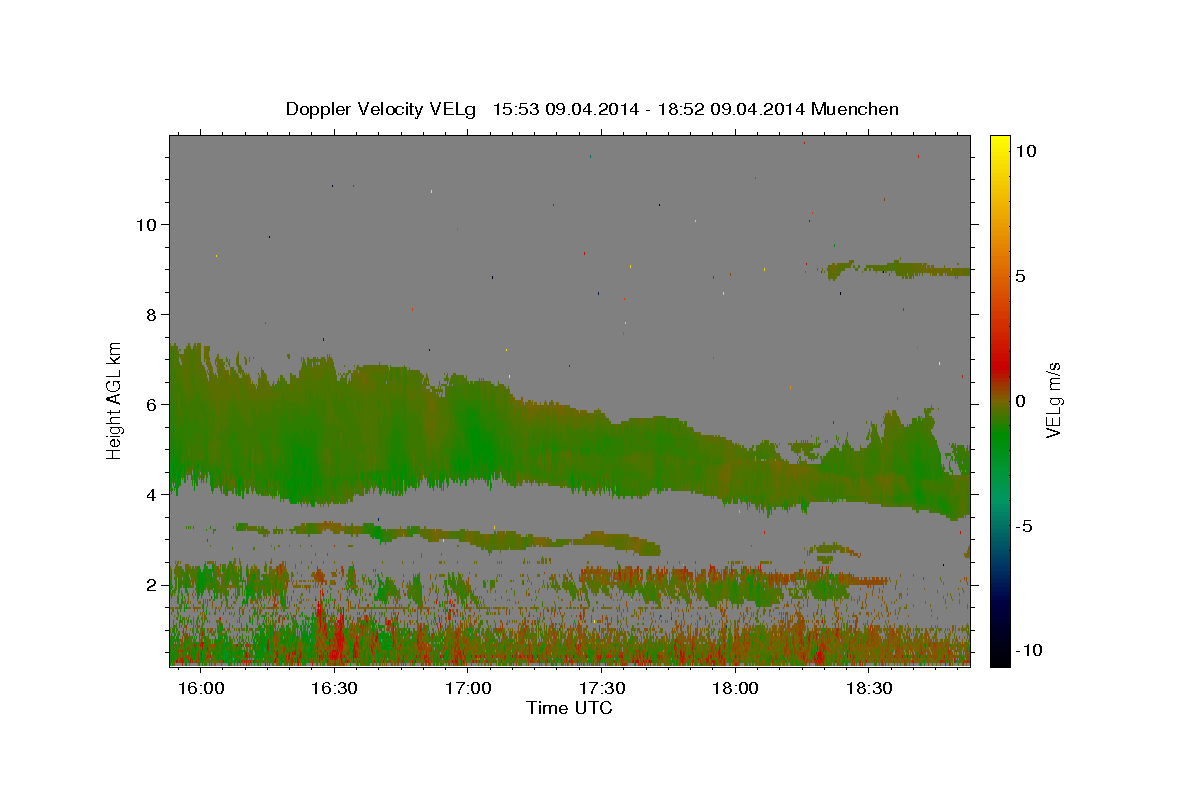Viewport: 1200px width, 800px height.
Task: Click the colorbar label 'VELg m/s'
Action: 1053,401
